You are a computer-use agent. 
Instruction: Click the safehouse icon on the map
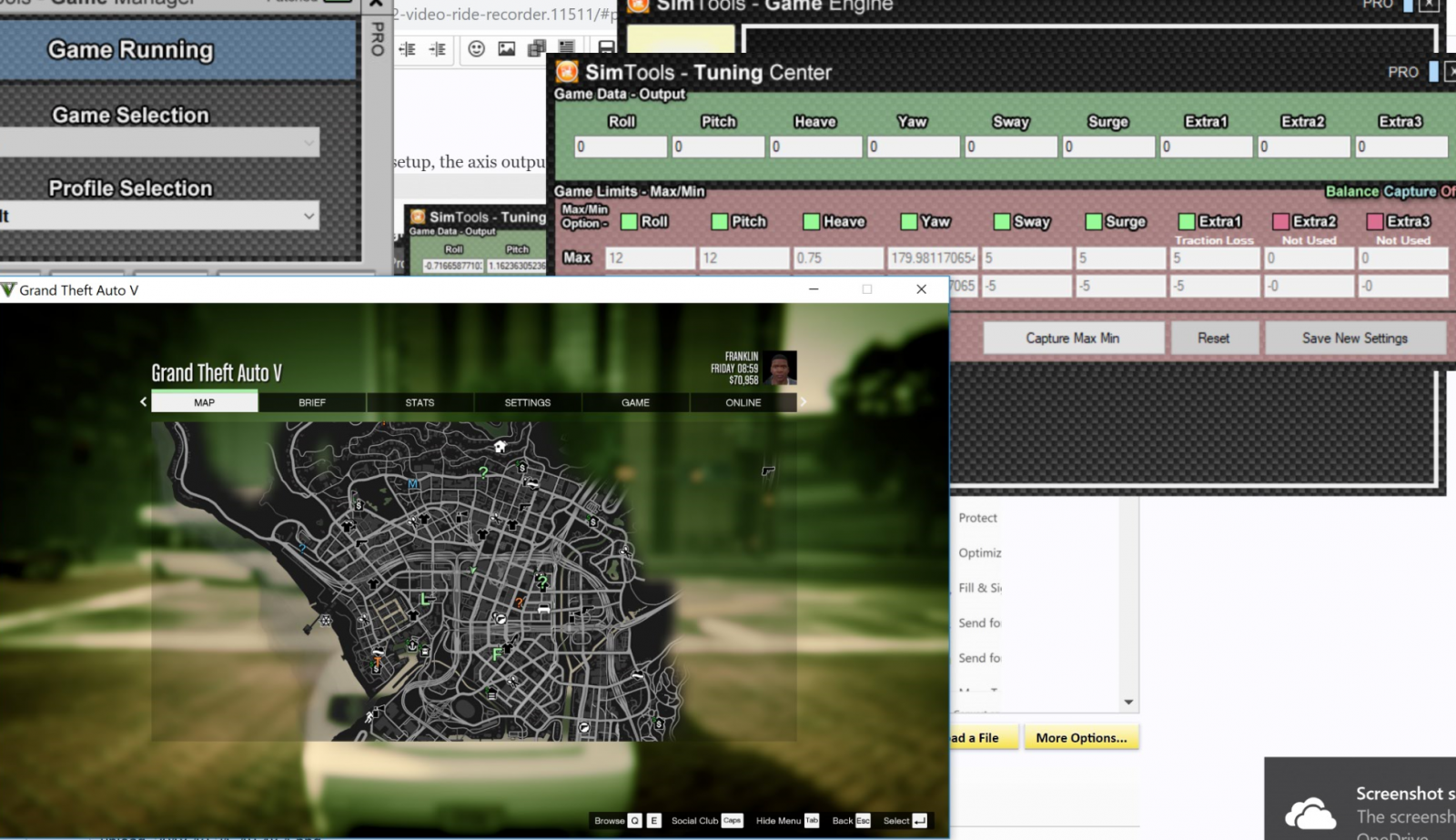tap(500, 447)
